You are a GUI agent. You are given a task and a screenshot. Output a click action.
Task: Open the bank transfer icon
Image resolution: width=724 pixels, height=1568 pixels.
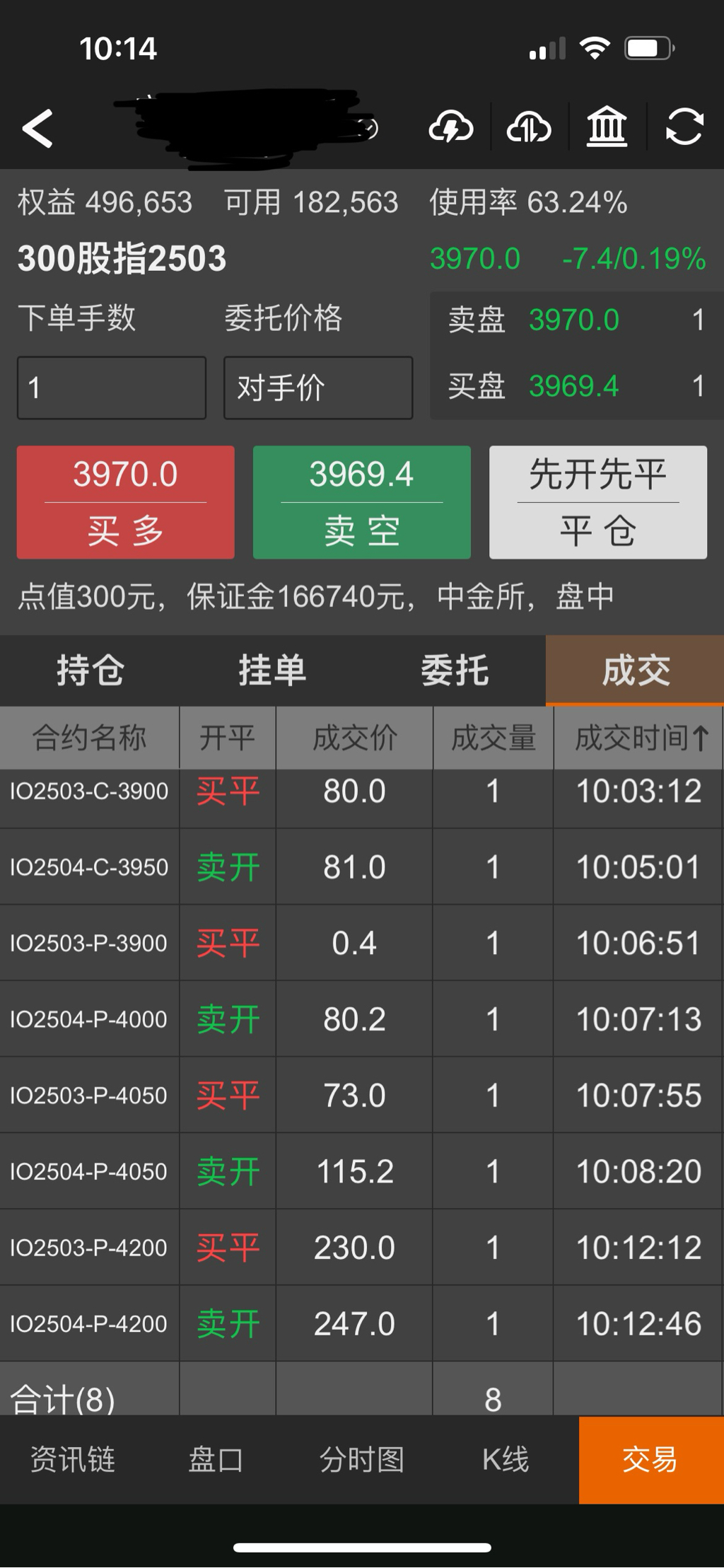coord(607,128)
